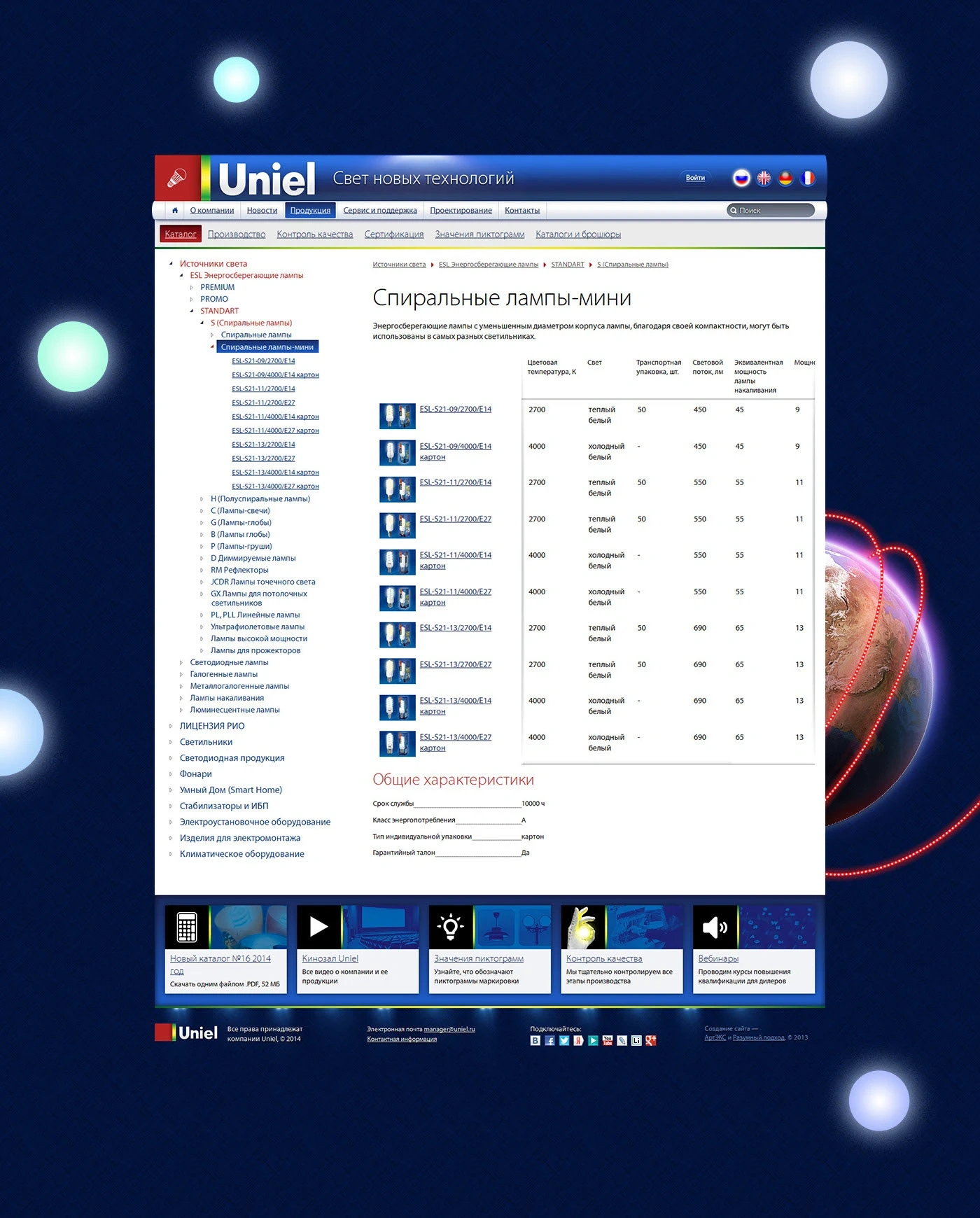Image resolution: width=980 pixels, height=1218 pixels.
Task: Open the Twitter icon in the footer
Action: click(x=564, y=1041)
